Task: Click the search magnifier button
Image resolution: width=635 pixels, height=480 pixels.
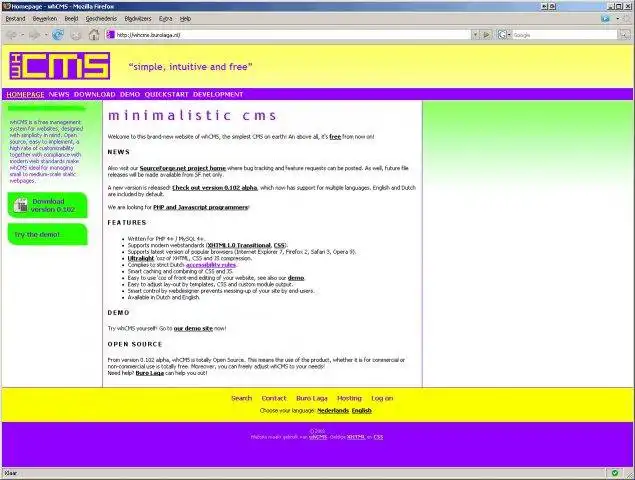Action: [x=624, y=35]
